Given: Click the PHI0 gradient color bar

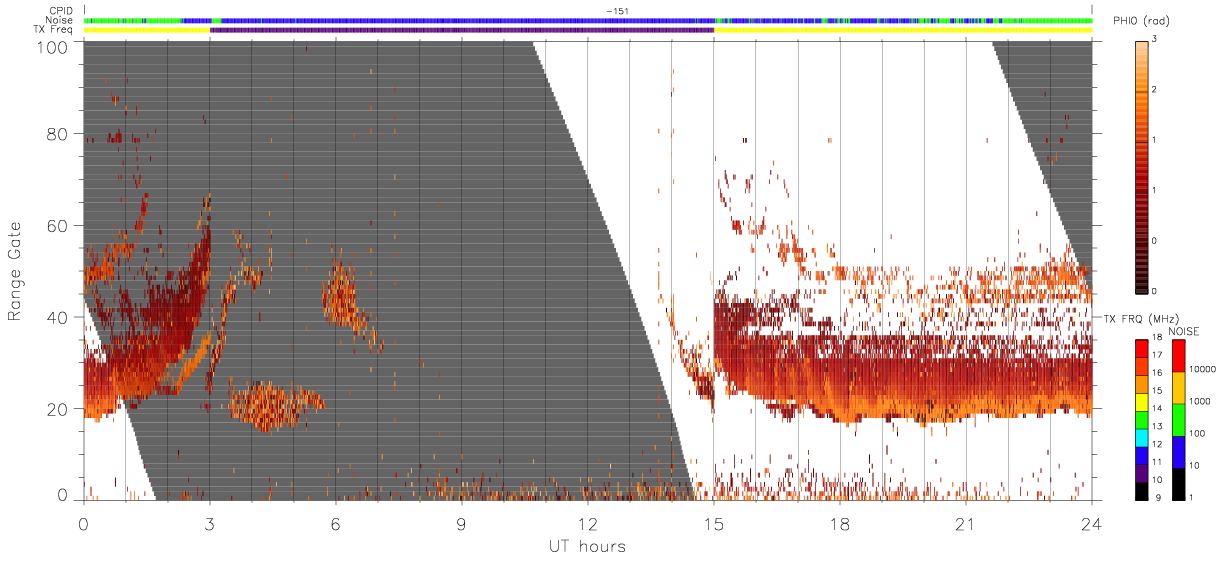Looking at the screenshot, I should click(1144, 166).
